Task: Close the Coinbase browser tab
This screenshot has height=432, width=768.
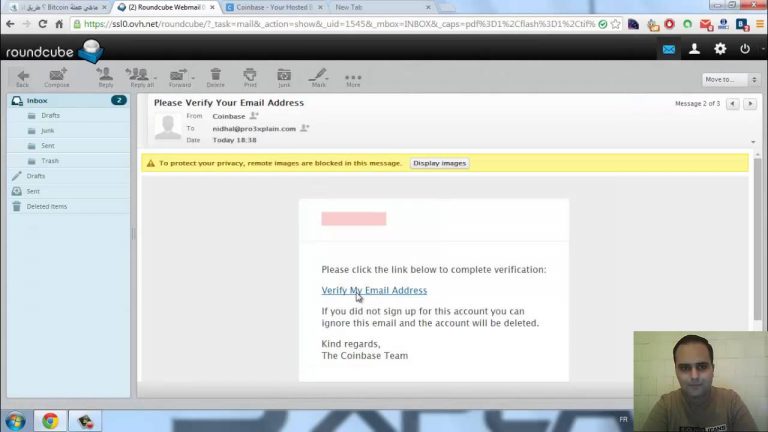Action: 320,7
